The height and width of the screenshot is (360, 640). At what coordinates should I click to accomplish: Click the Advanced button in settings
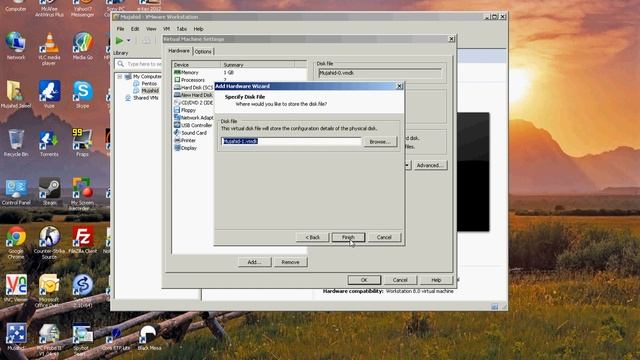coord(430,165)
